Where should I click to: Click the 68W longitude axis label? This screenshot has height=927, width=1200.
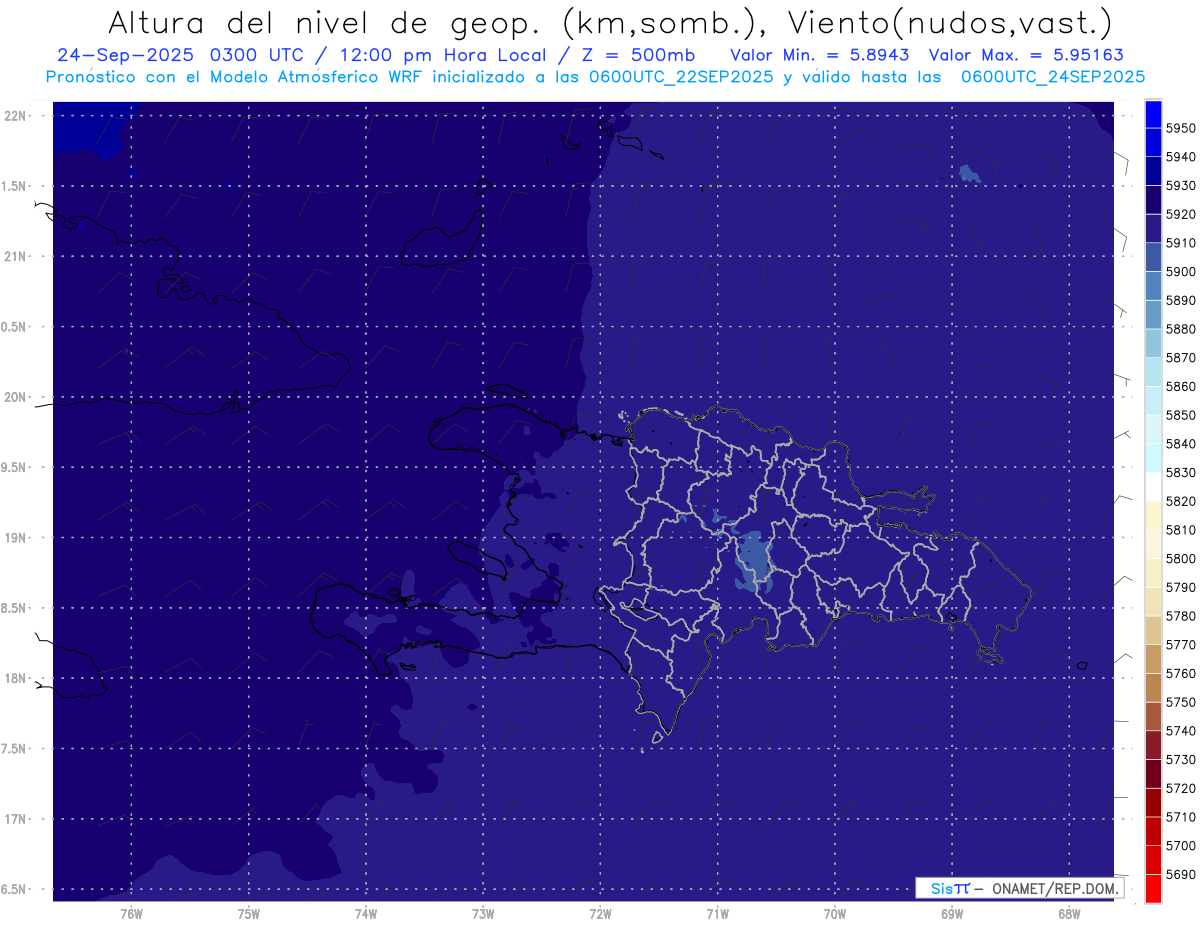[x=1068, y=913]
